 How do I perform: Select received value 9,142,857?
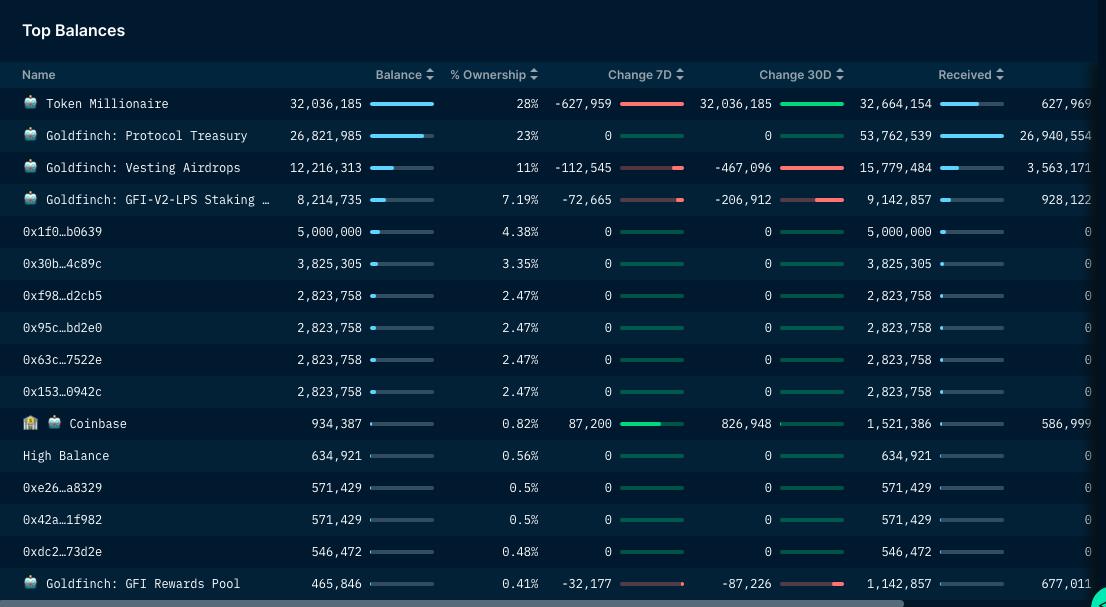coord(899,200)
